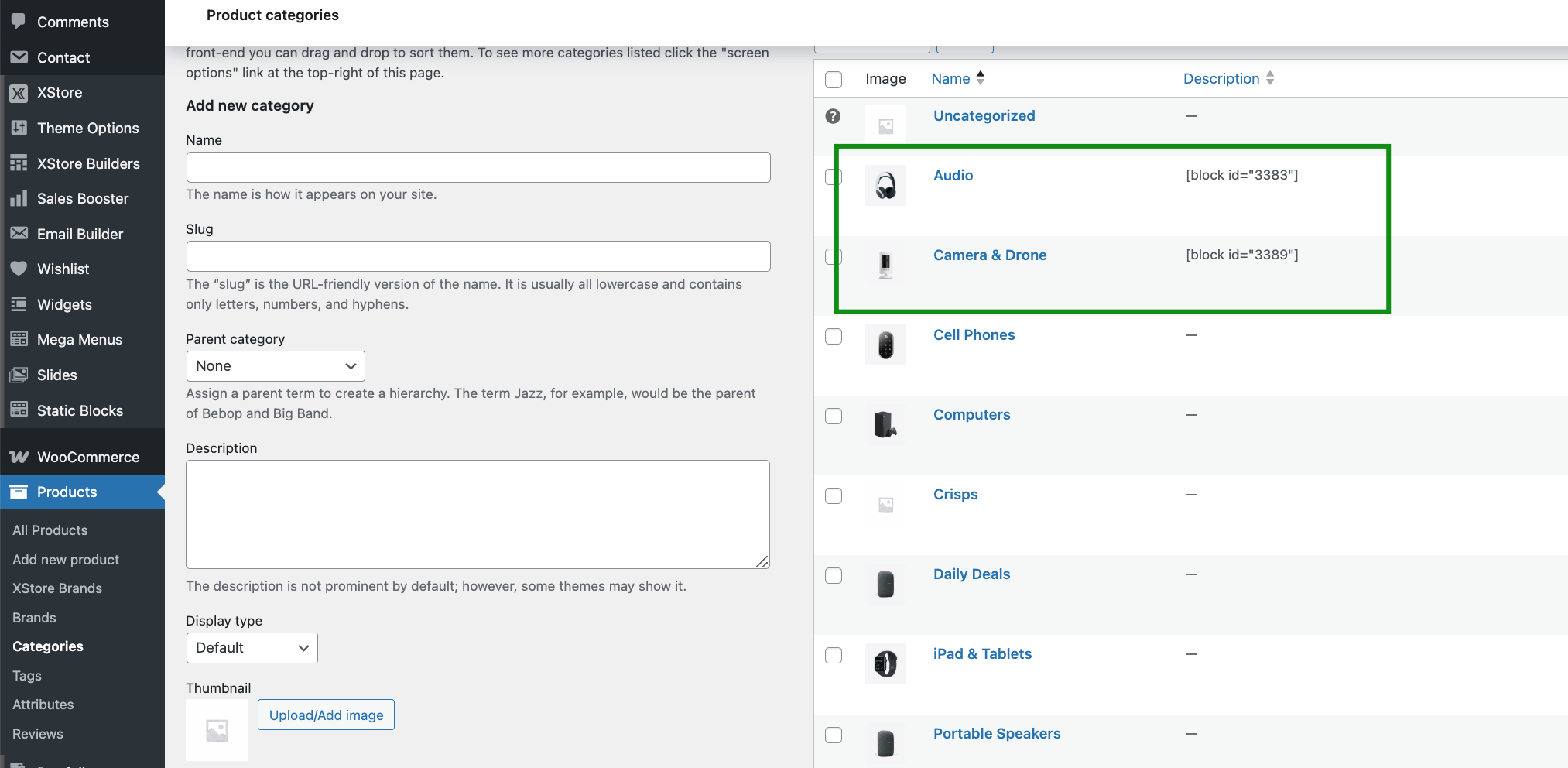Click the Static Blocks icon

point(19,410)
